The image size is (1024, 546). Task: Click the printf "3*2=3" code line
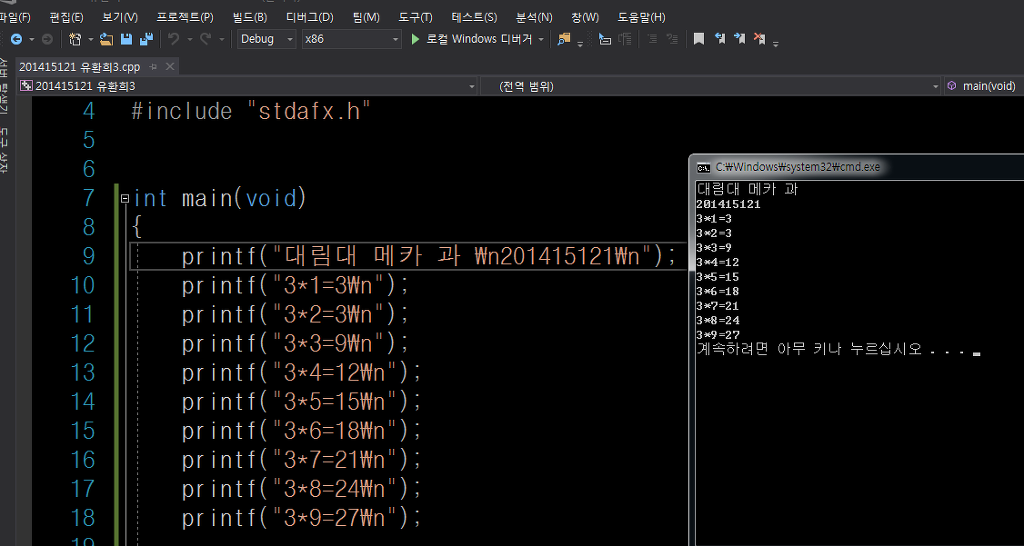click(x=295, y=314)
